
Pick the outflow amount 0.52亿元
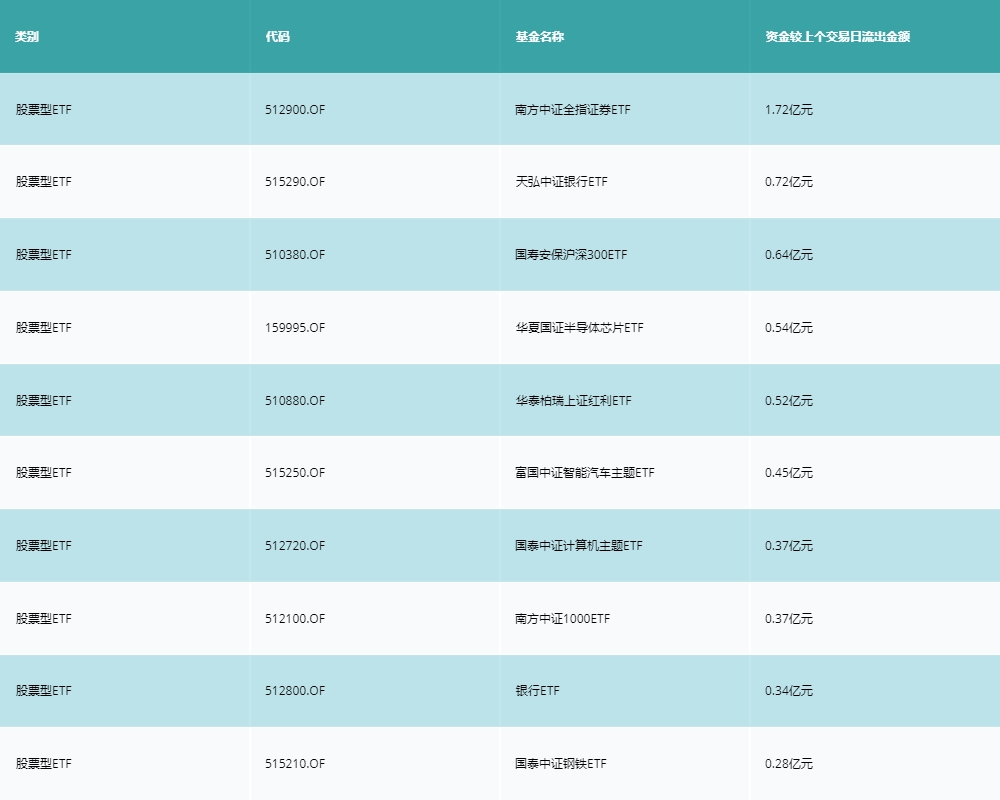tap(789, 401)
